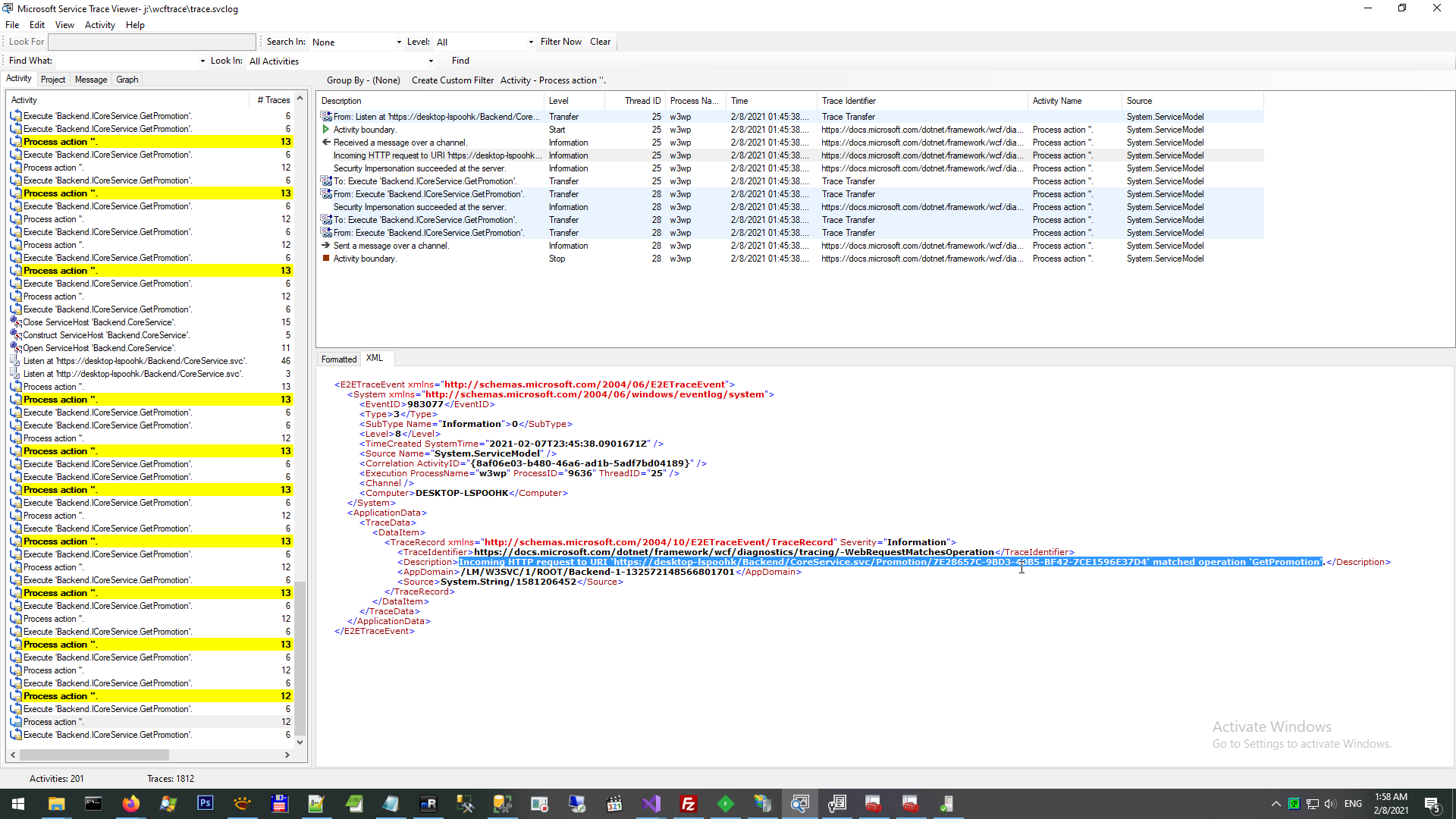Viewport: 1456px width, 819px height.
Task: Expand the Level filter dropdown
Action: pos(531,42)
